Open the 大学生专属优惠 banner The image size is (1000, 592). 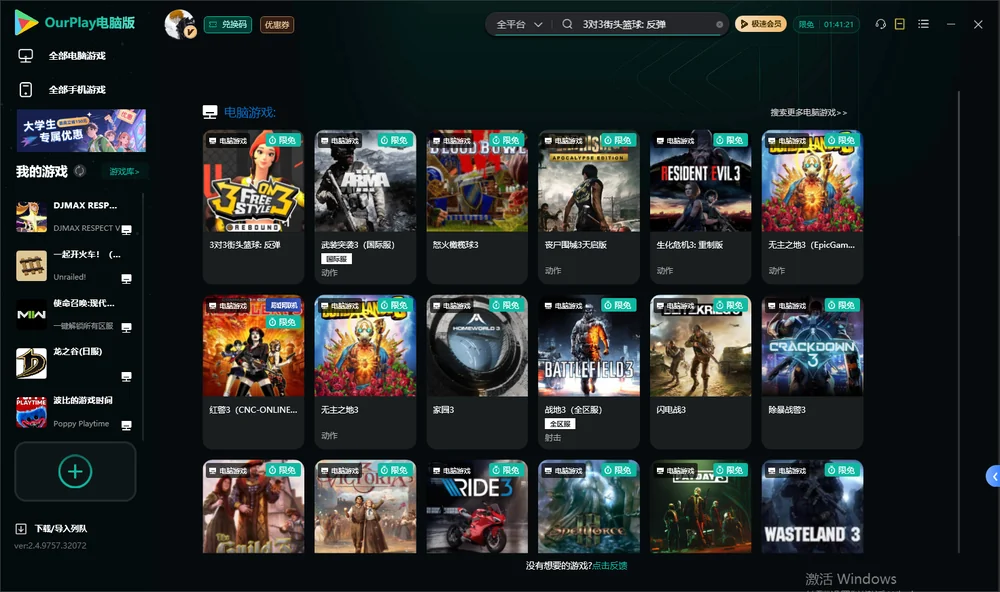coord(81,131)
